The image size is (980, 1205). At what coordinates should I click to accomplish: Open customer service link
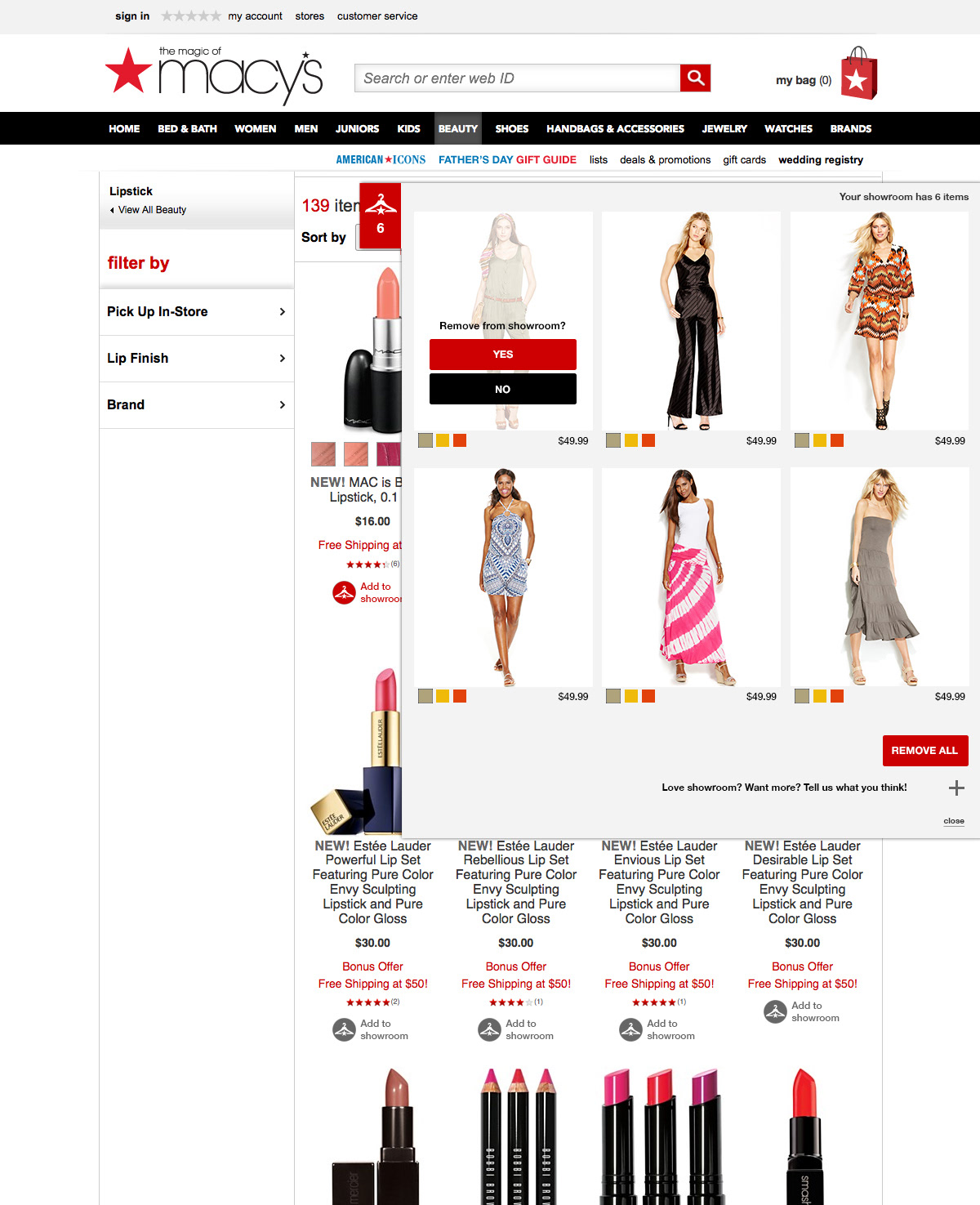(x=377, y=16)
